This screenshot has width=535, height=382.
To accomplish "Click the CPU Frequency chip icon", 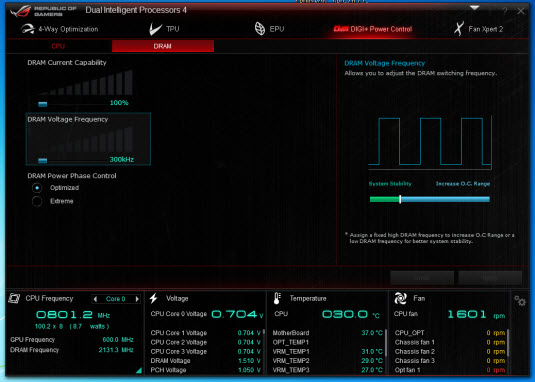I will coord(14,298).
